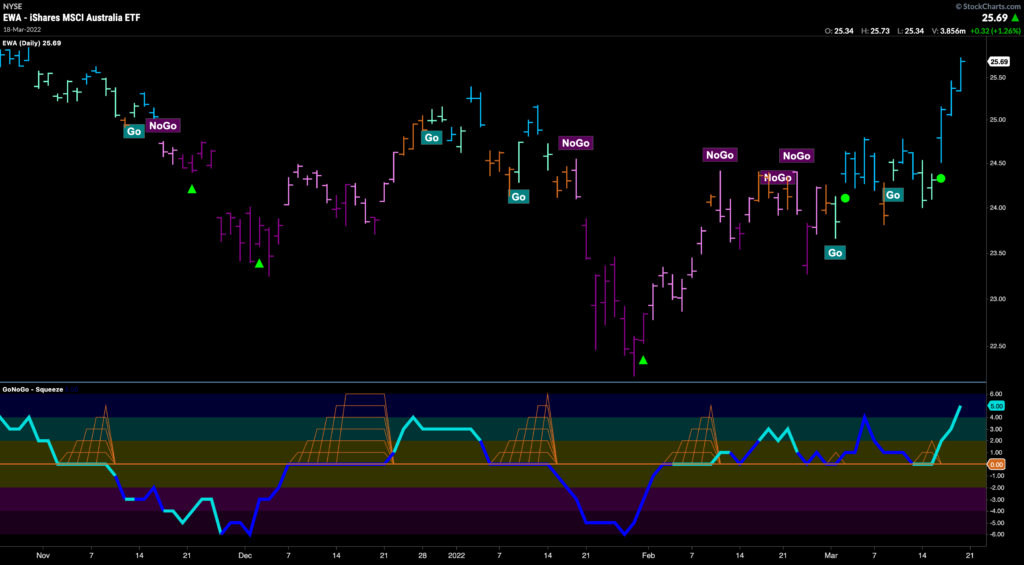Click the 25.69 current price tag on axis
Viewport: 1024px width, 565px height.
999,61
